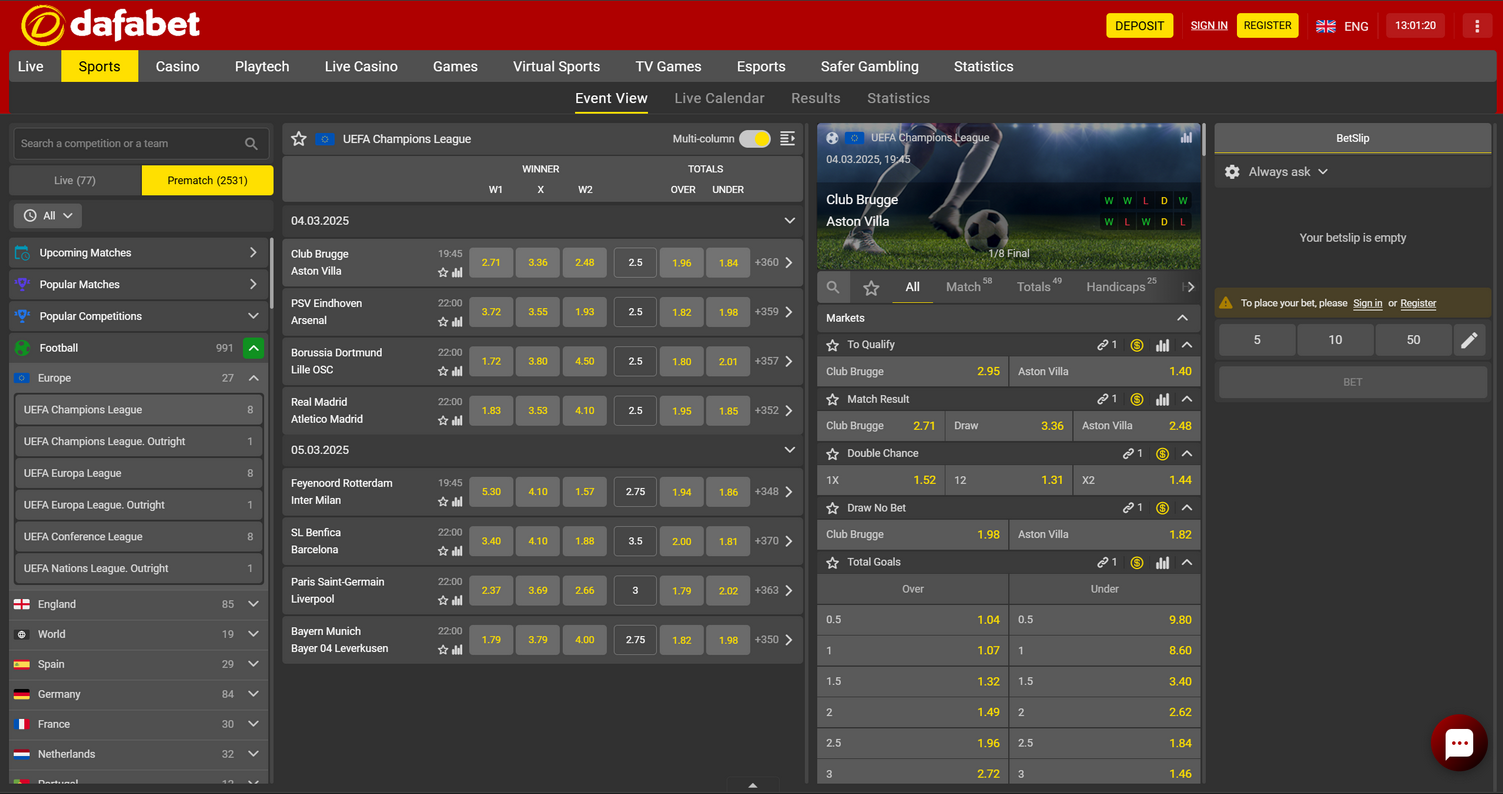Star the Match Result market as favorite
Image resolution: width=1503 pixels, height=794 pixels.
click(x=832, y=399)
